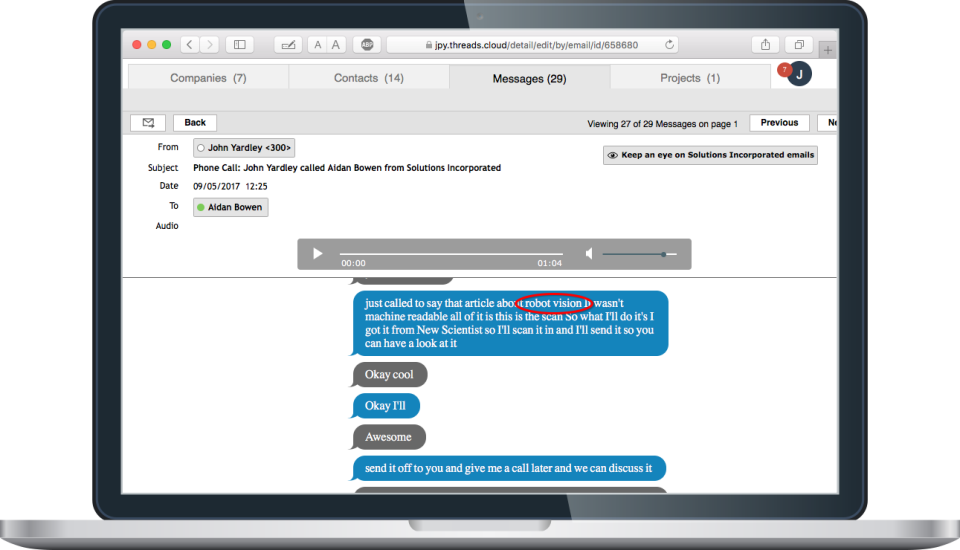Click the red notification badge
Screen dimensions: 960x550
pos(784,70)
